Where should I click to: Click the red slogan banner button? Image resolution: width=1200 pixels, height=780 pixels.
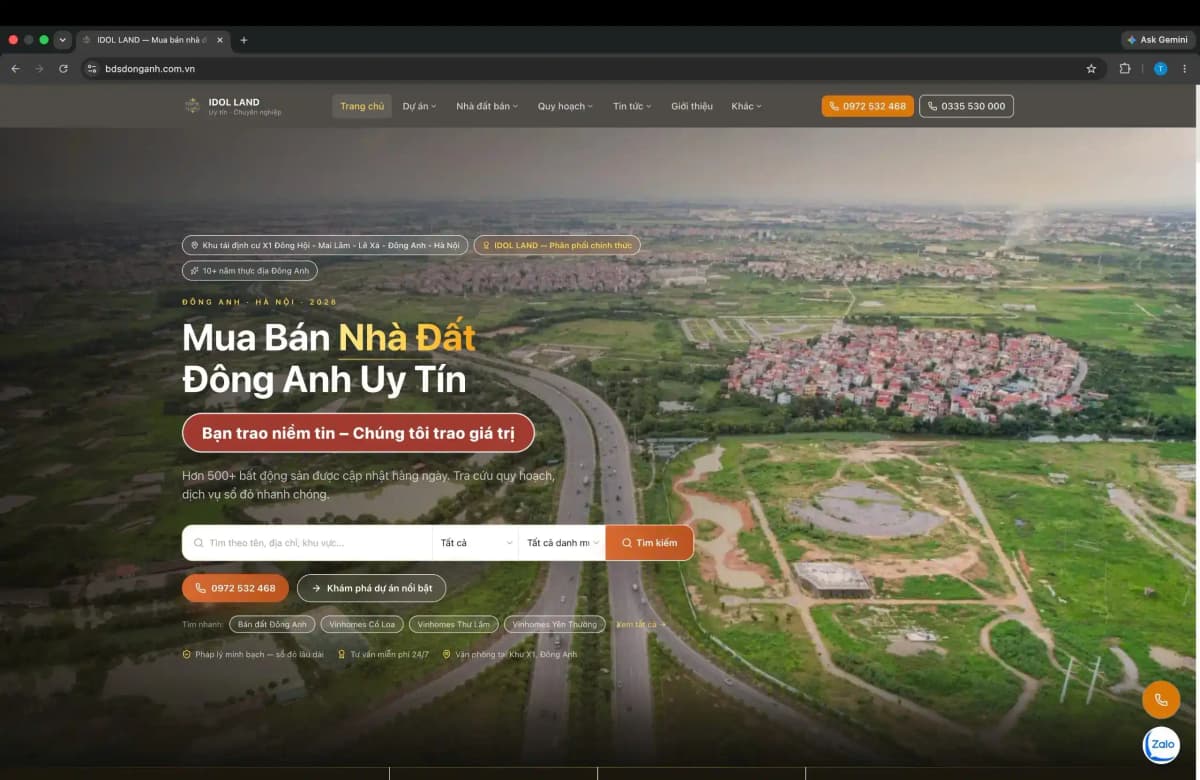pos(358,433)
